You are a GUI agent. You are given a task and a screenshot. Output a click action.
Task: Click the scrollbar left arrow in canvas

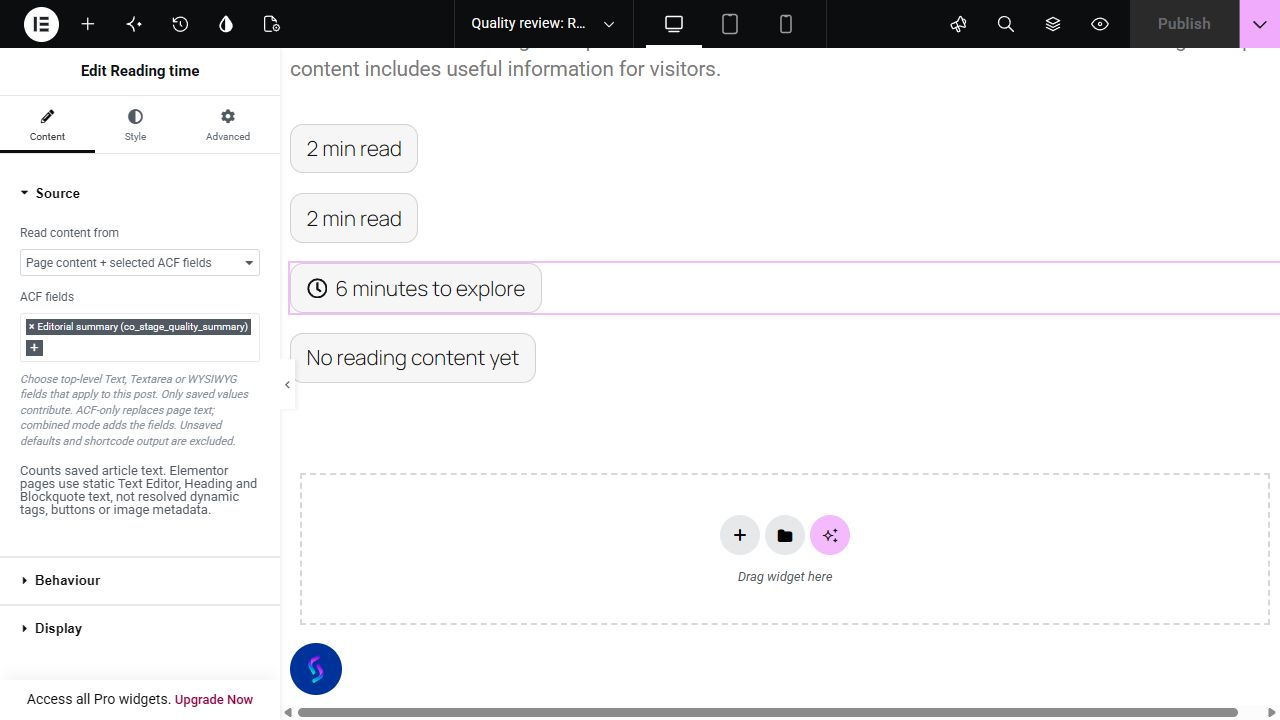point(289,712)
